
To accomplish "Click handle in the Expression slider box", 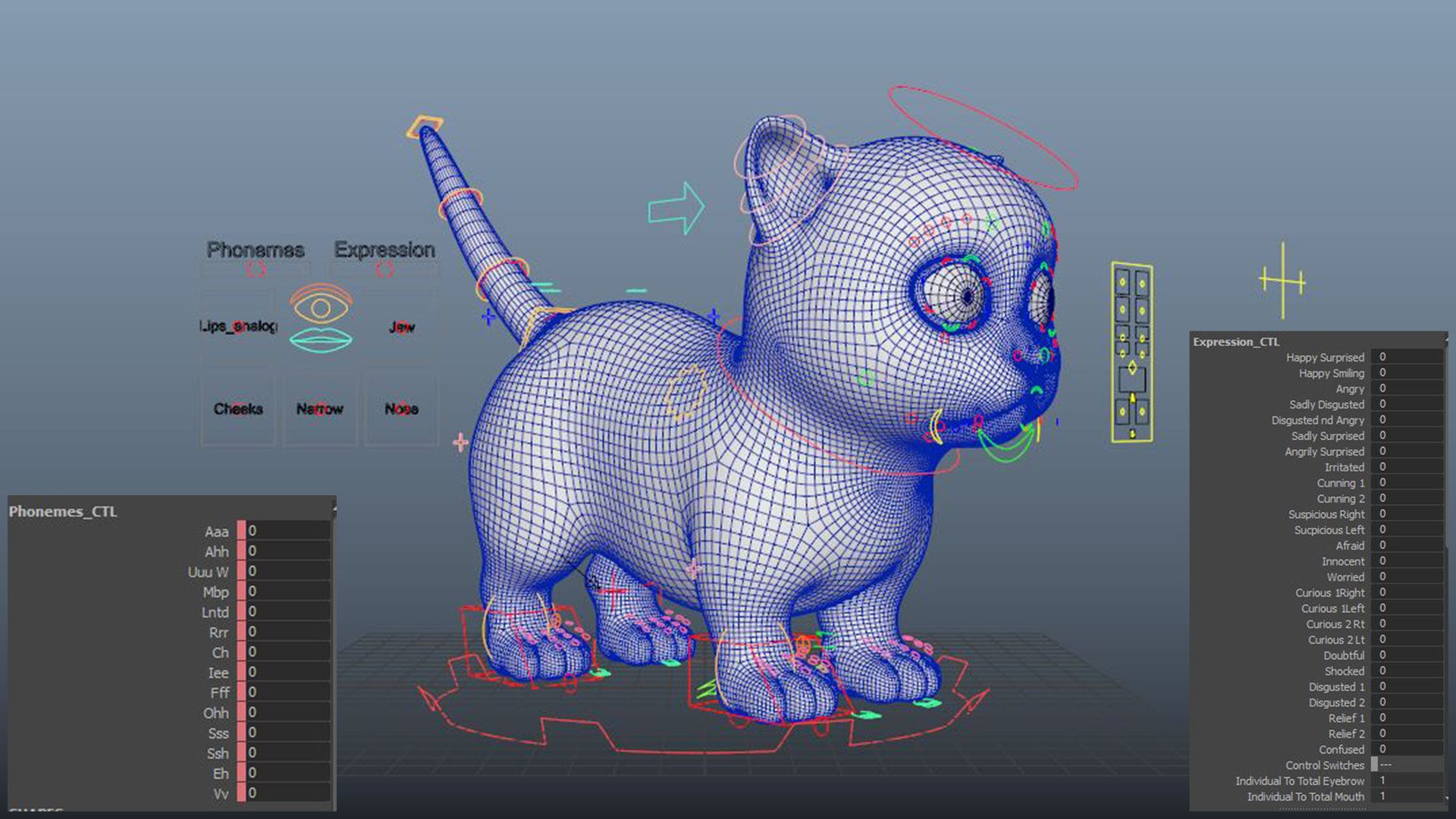I will tap(385, 269).
